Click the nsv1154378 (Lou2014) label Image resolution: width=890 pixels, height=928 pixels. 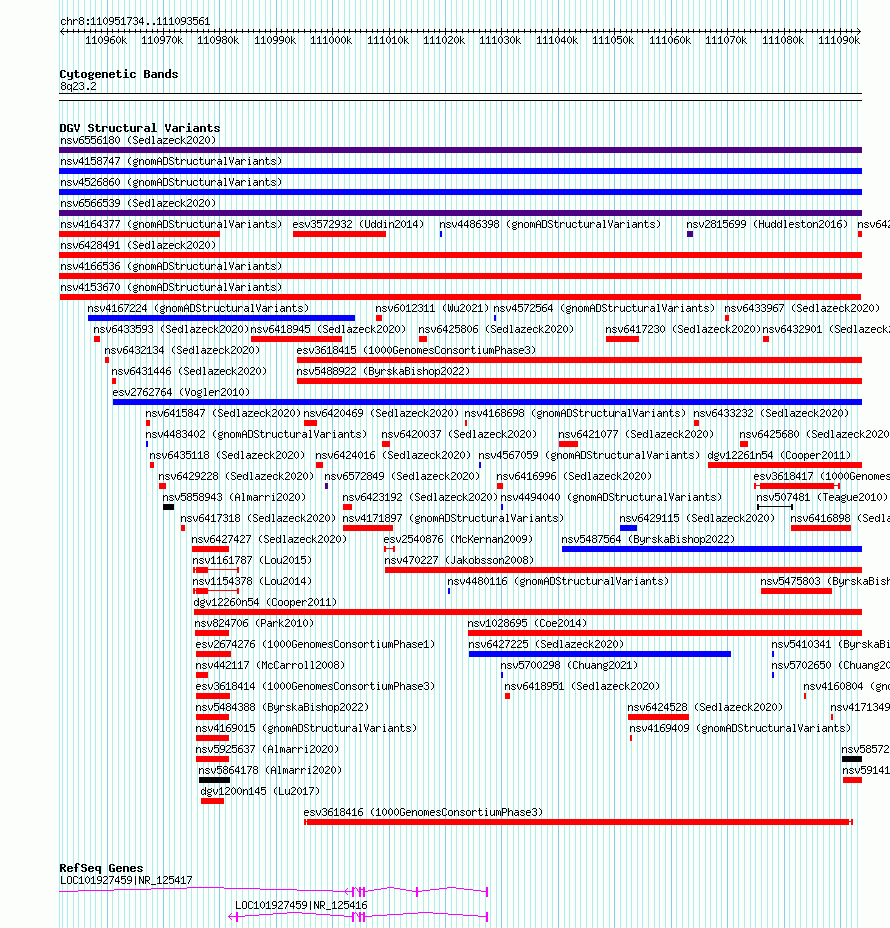(252, 581)
